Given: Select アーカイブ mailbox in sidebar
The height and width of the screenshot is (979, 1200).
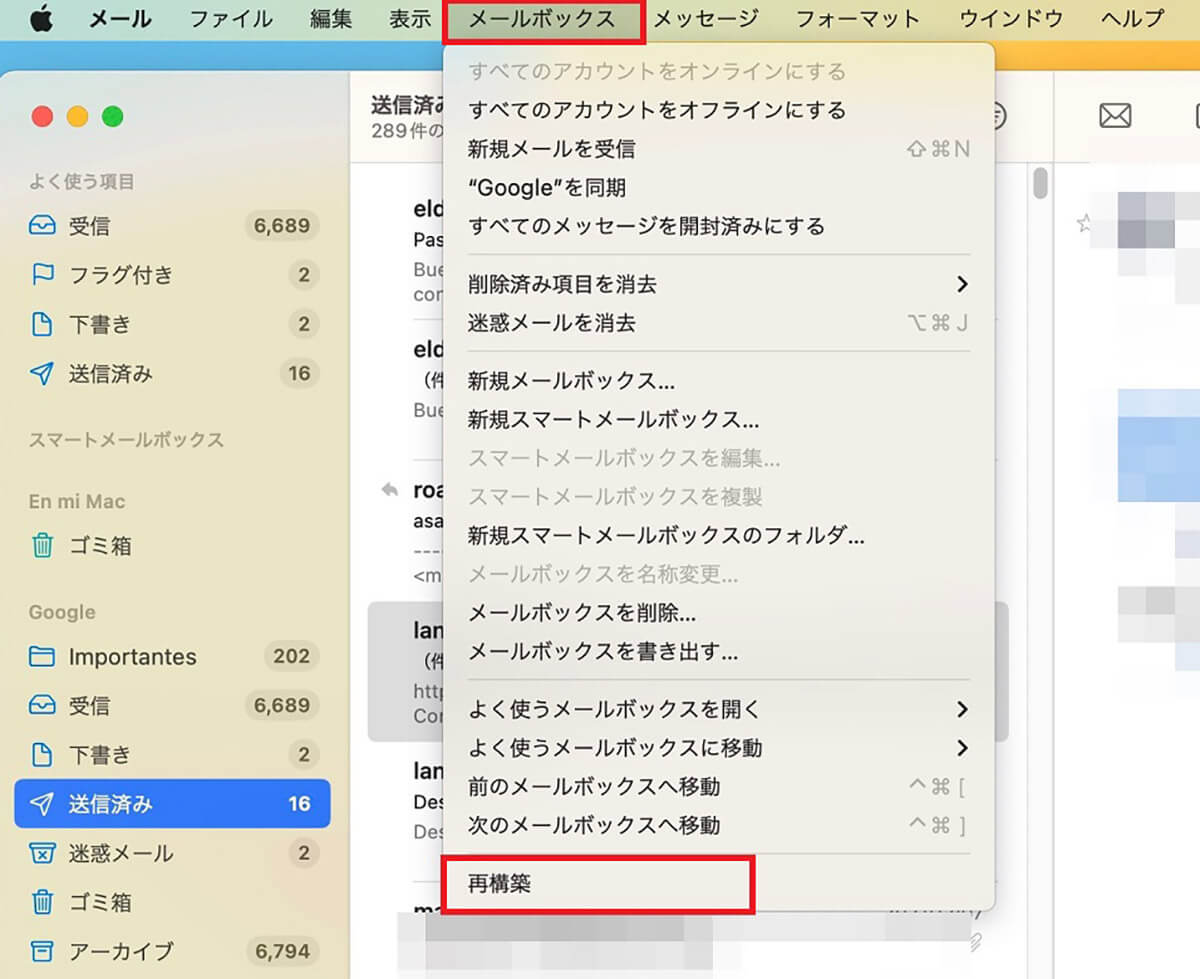Looking at the screenshot, I should coord(172,951).
